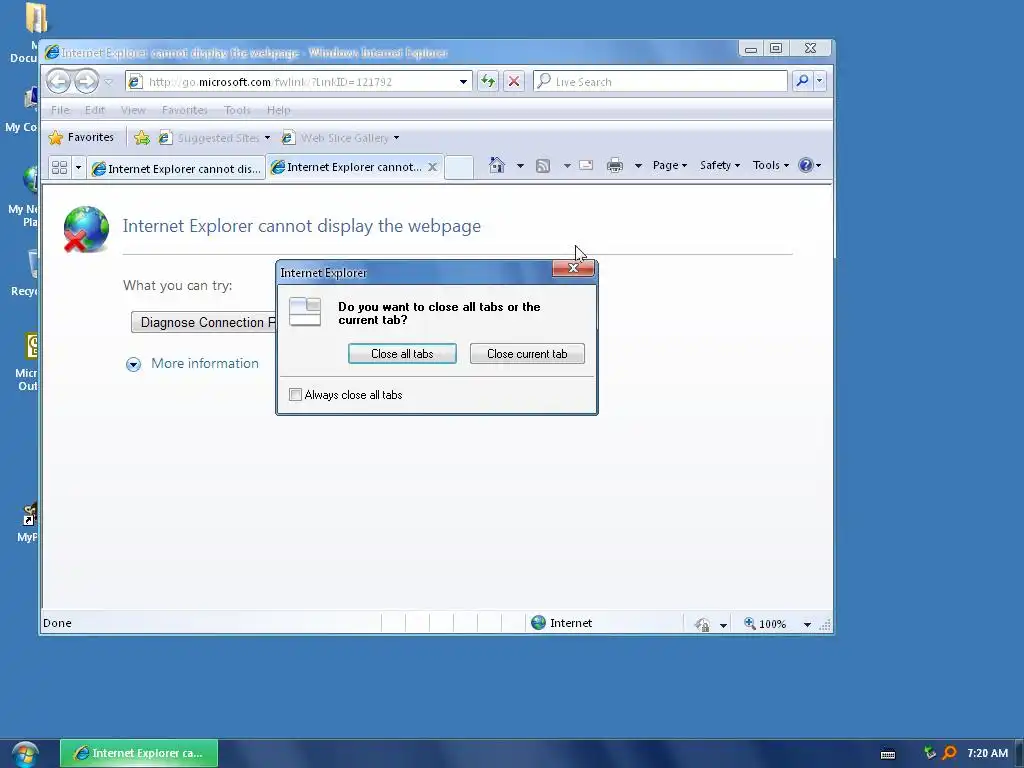Click the Internet zone globe in status bar

coord(538,622)
